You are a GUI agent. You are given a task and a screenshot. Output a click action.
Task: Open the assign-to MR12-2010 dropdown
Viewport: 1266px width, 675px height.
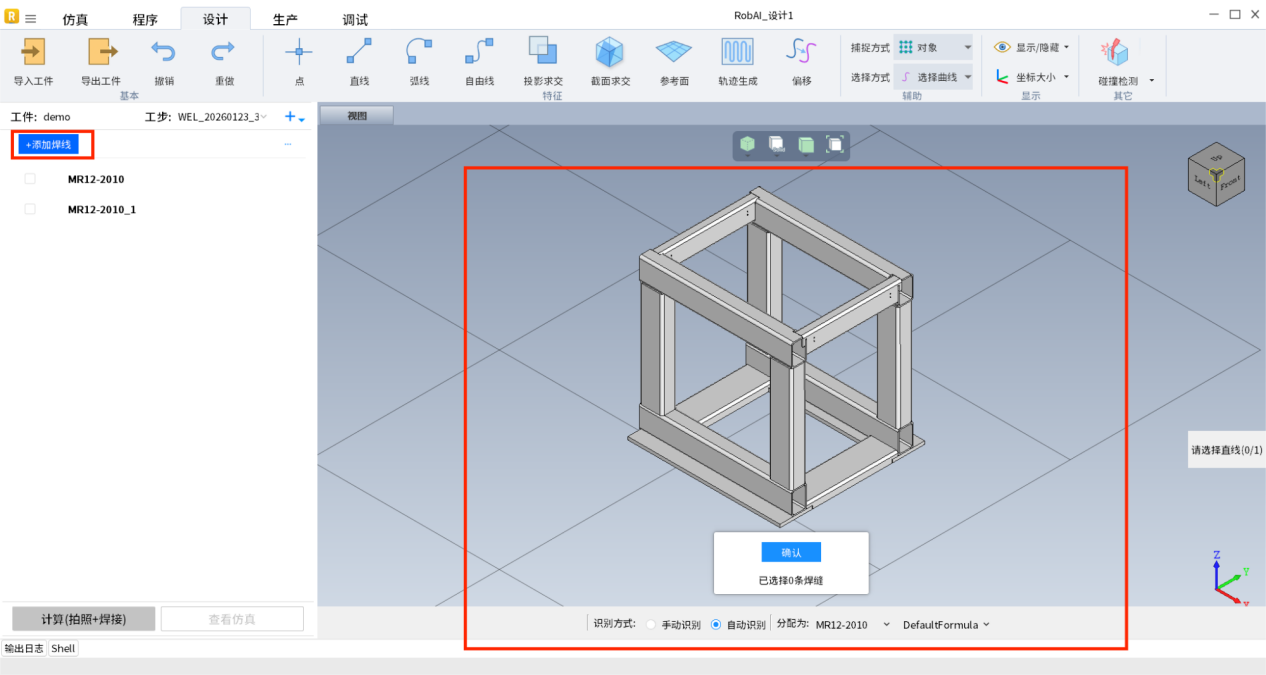point(852,625)
